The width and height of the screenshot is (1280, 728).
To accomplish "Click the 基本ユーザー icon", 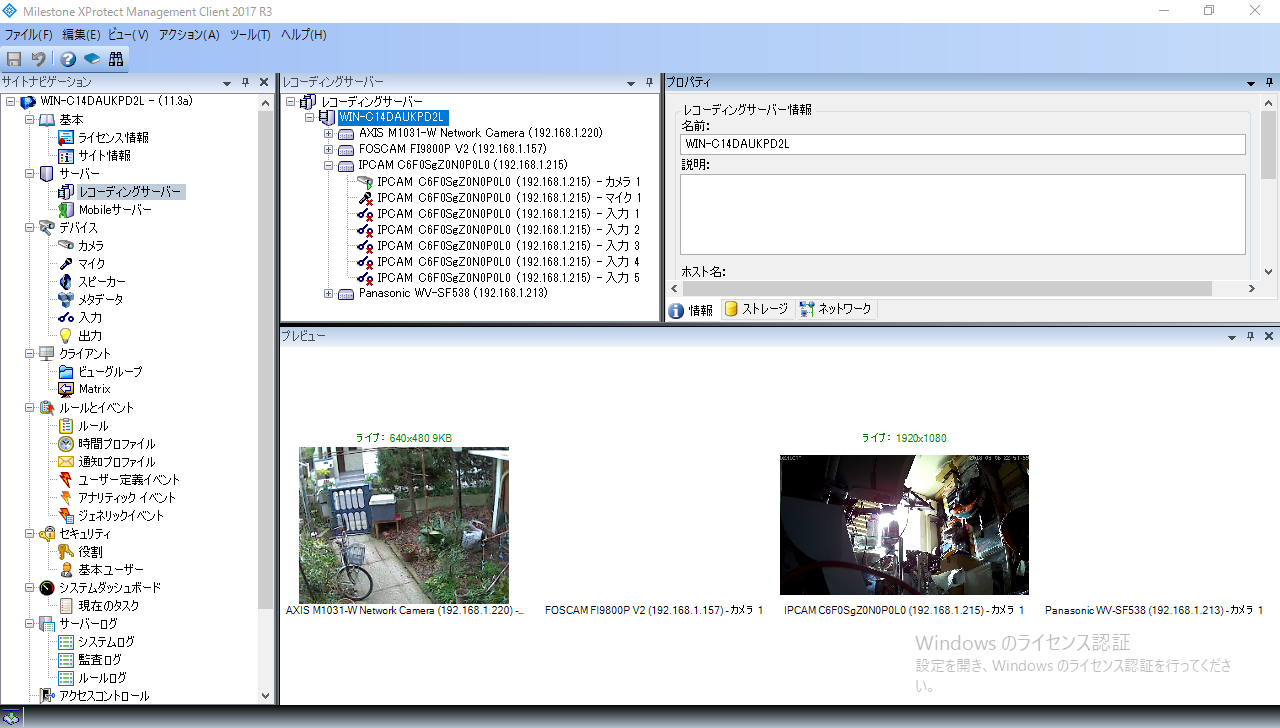I will click(66, 570).
